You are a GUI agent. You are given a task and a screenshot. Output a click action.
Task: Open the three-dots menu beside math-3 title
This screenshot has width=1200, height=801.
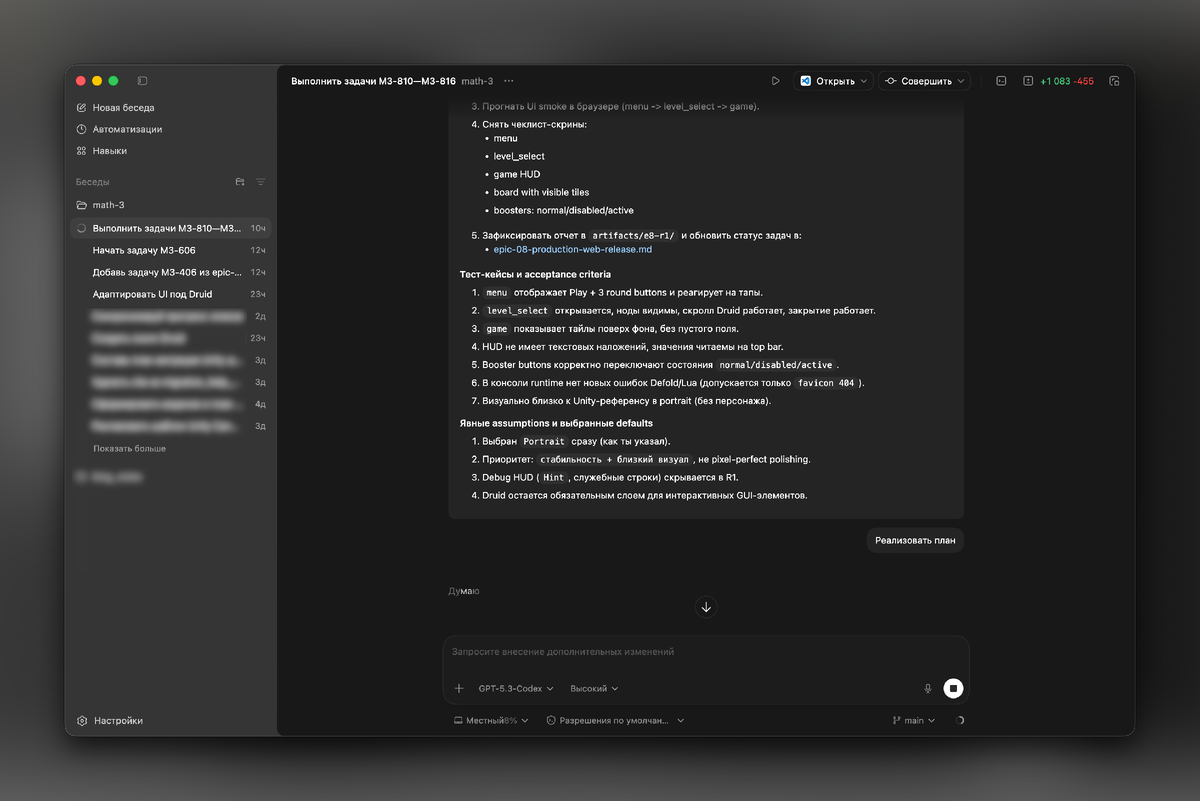click(509, 81)
